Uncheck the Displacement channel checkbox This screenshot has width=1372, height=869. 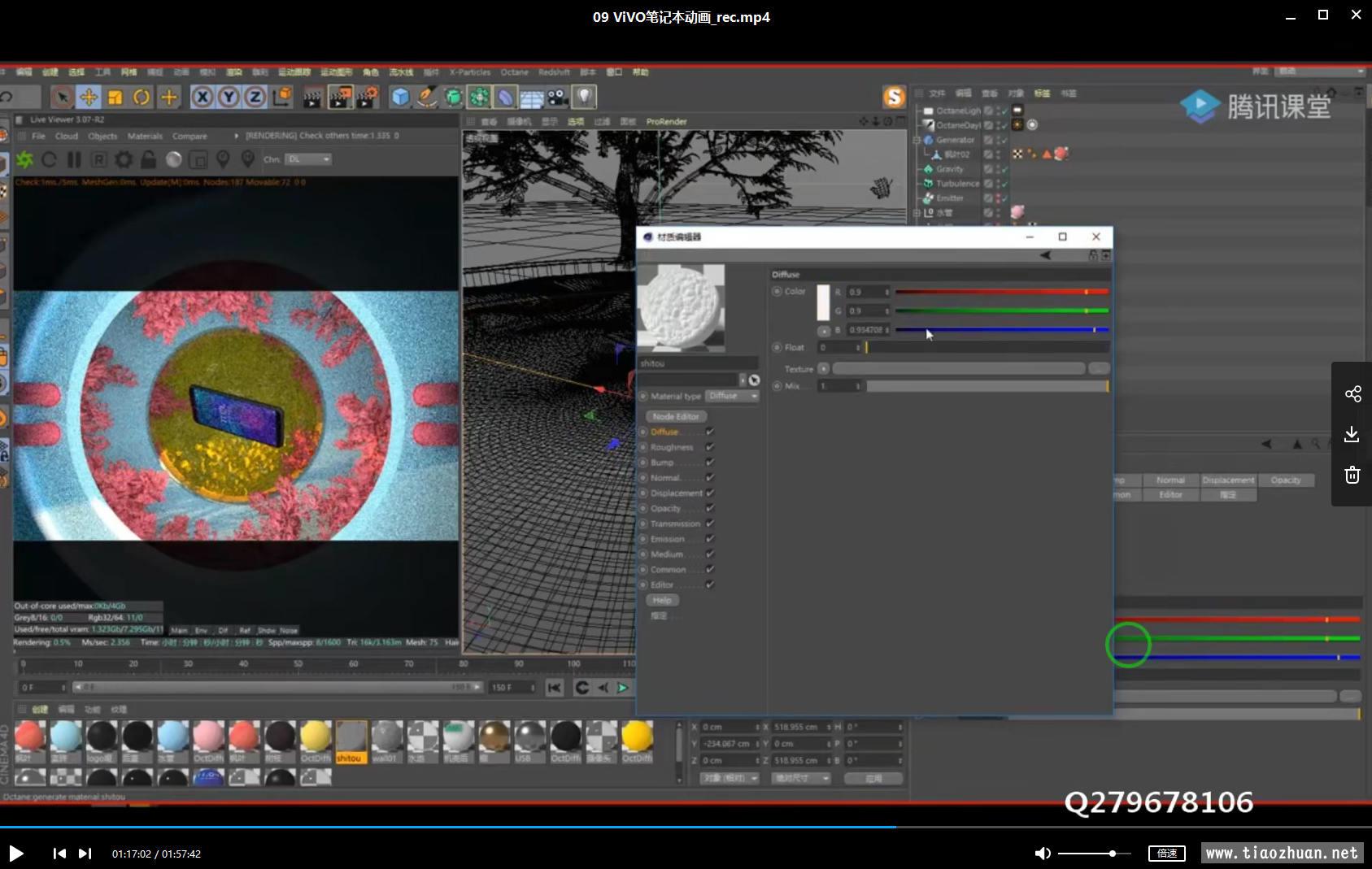(x=710, y=493)
